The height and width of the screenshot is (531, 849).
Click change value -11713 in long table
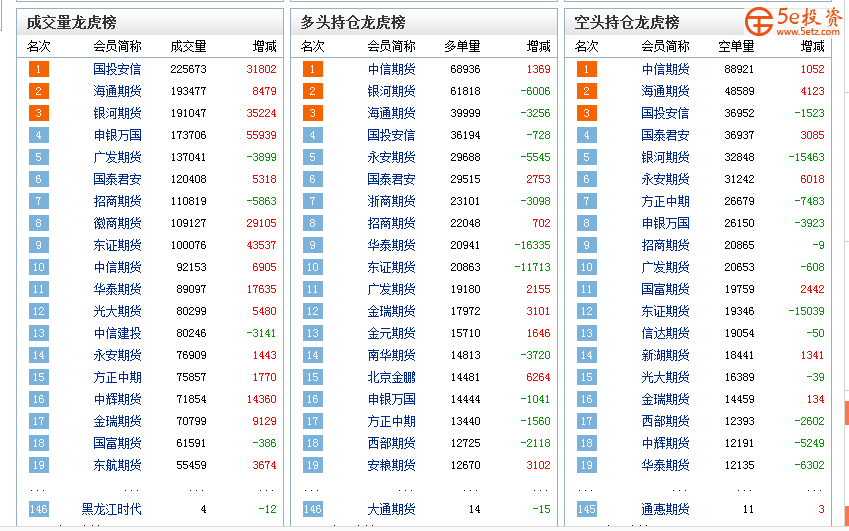click(532, 267)
